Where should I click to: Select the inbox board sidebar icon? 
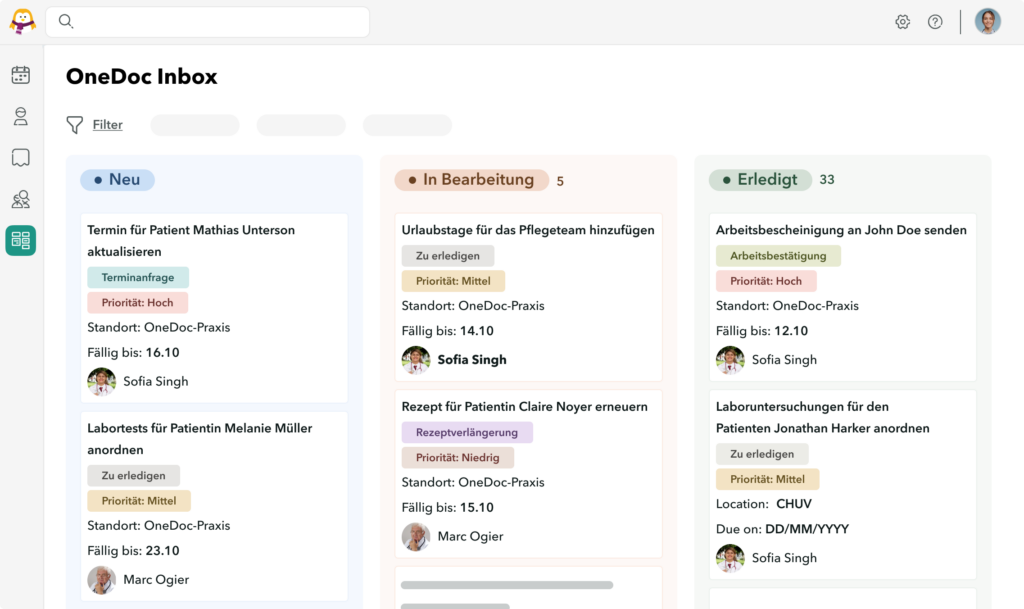coord(21,240)
